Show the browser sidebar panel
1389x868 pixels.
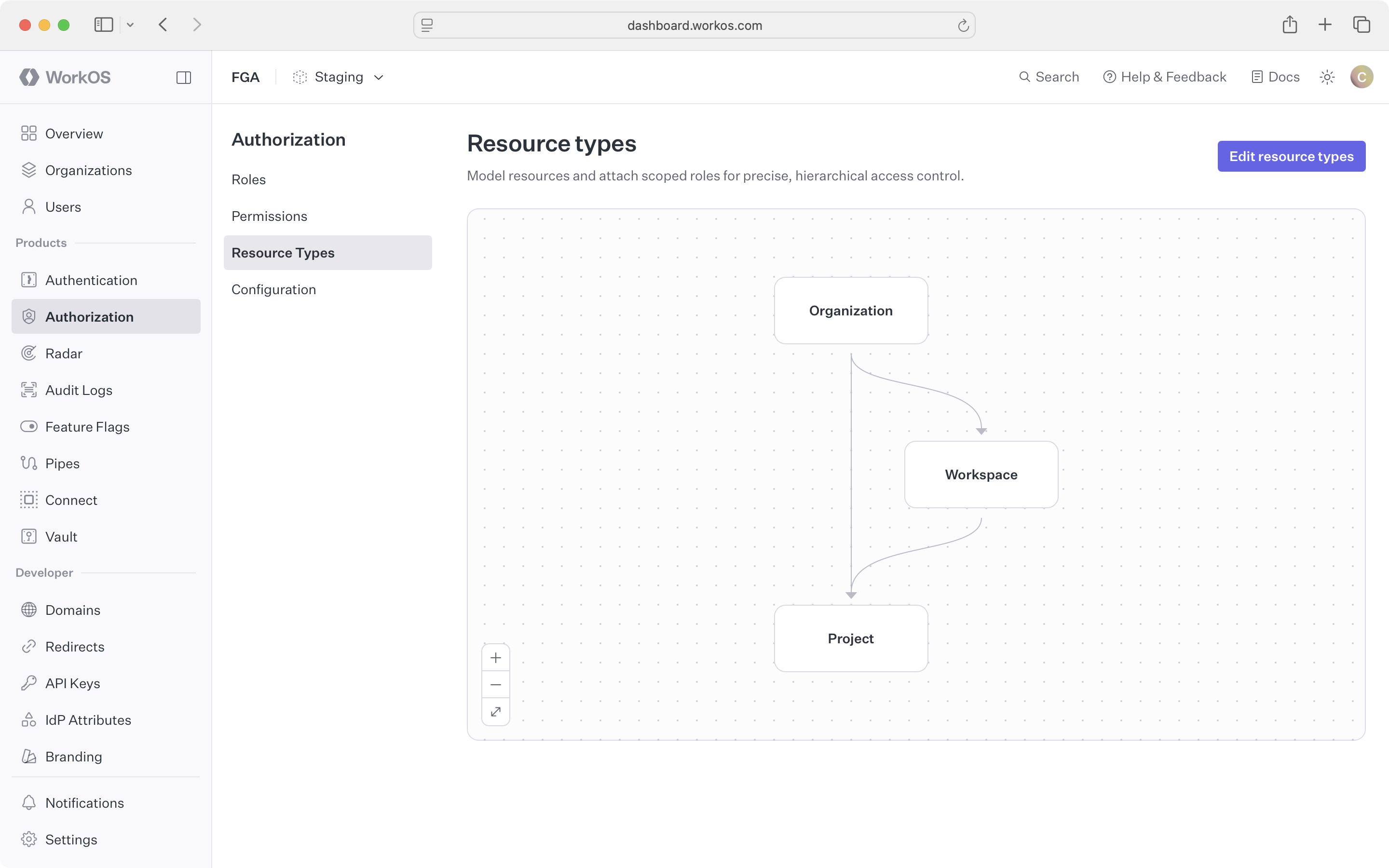[103, 25]
